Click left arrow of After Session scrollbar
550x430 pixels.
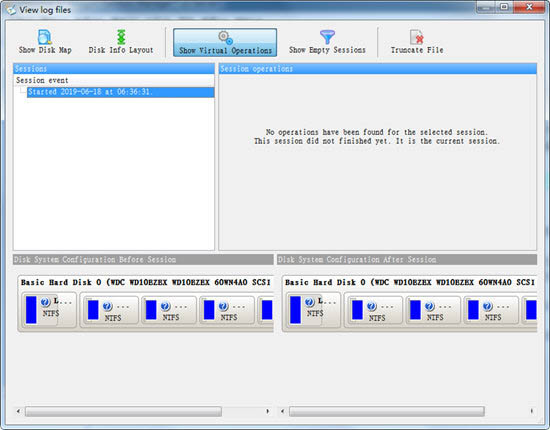point(282,411)
